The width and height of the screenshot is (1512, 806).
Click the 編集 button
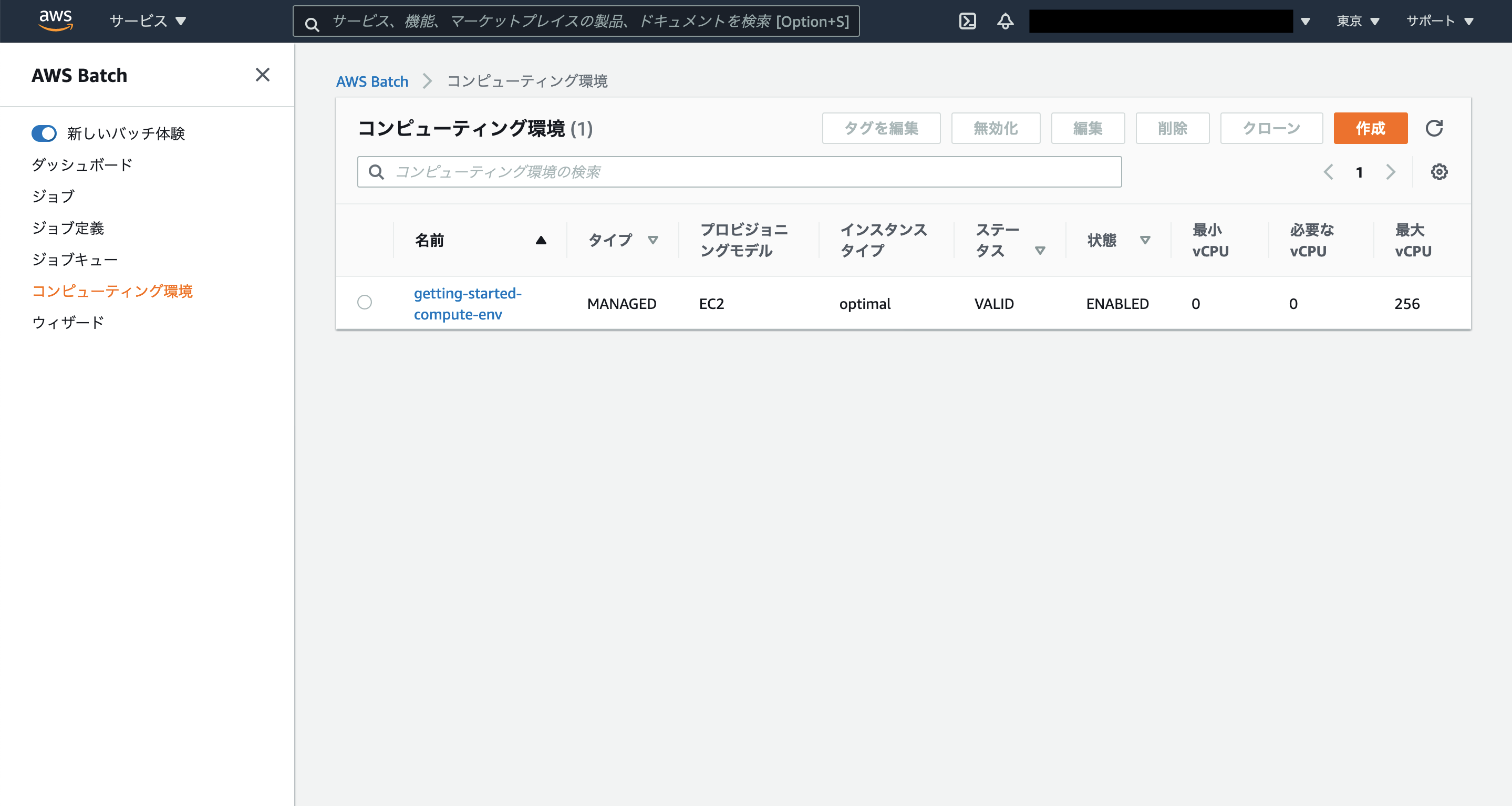(x=1088, y=128)
